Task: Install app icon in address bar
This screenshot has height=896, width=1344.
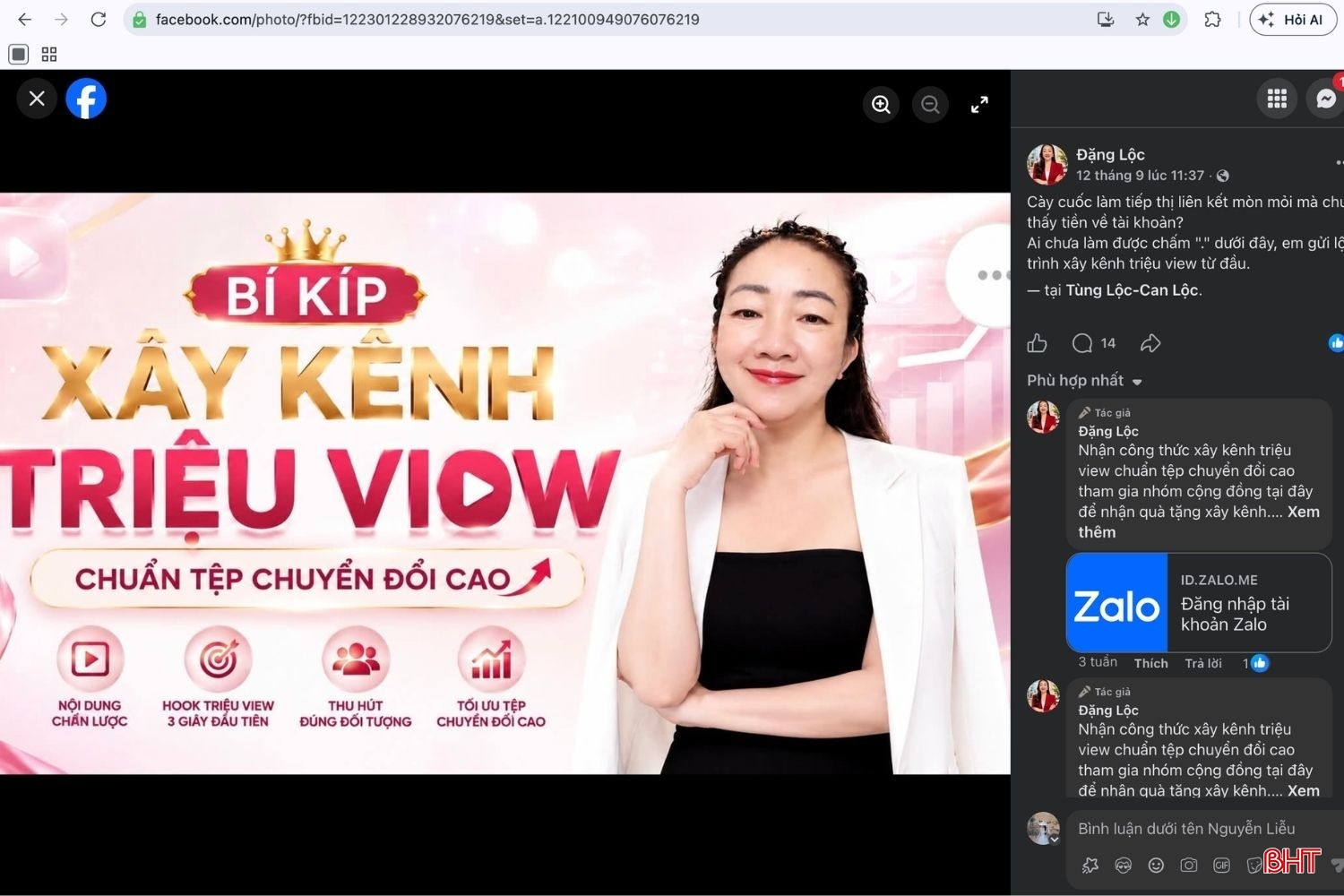Action: pos(1105,19)
